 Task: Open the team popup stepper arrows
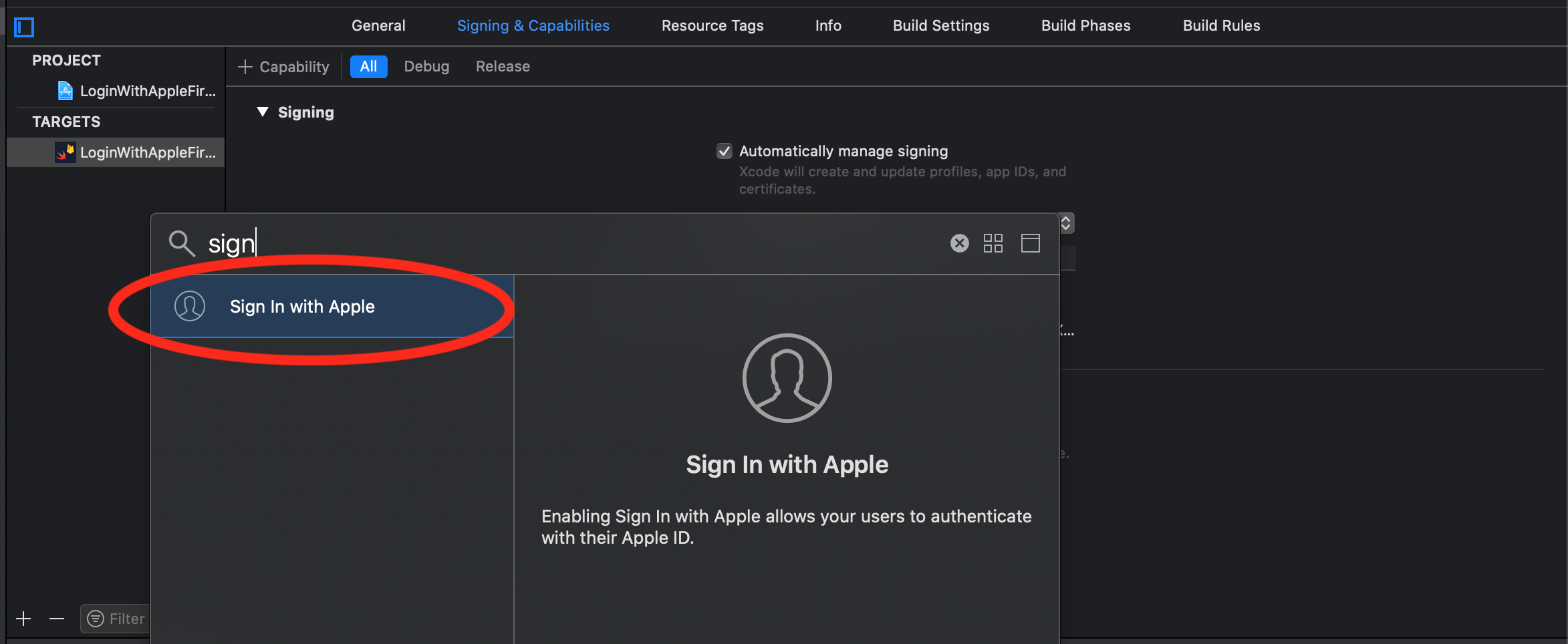point(1067,222)
